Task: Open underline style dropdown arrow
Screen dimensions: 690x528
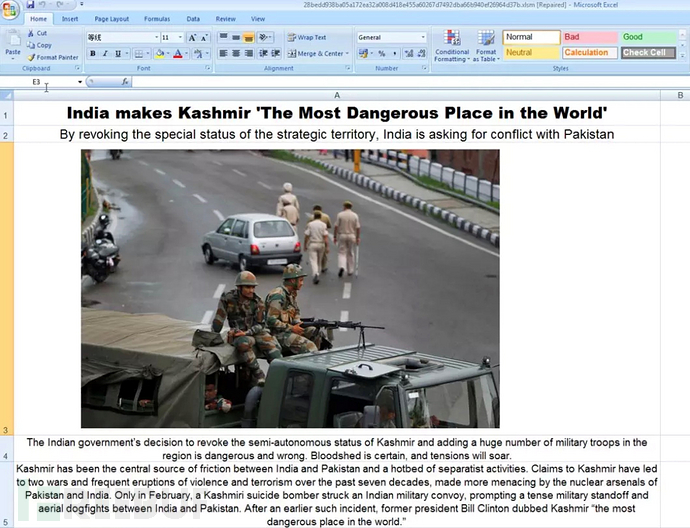Action: point(127,54)
